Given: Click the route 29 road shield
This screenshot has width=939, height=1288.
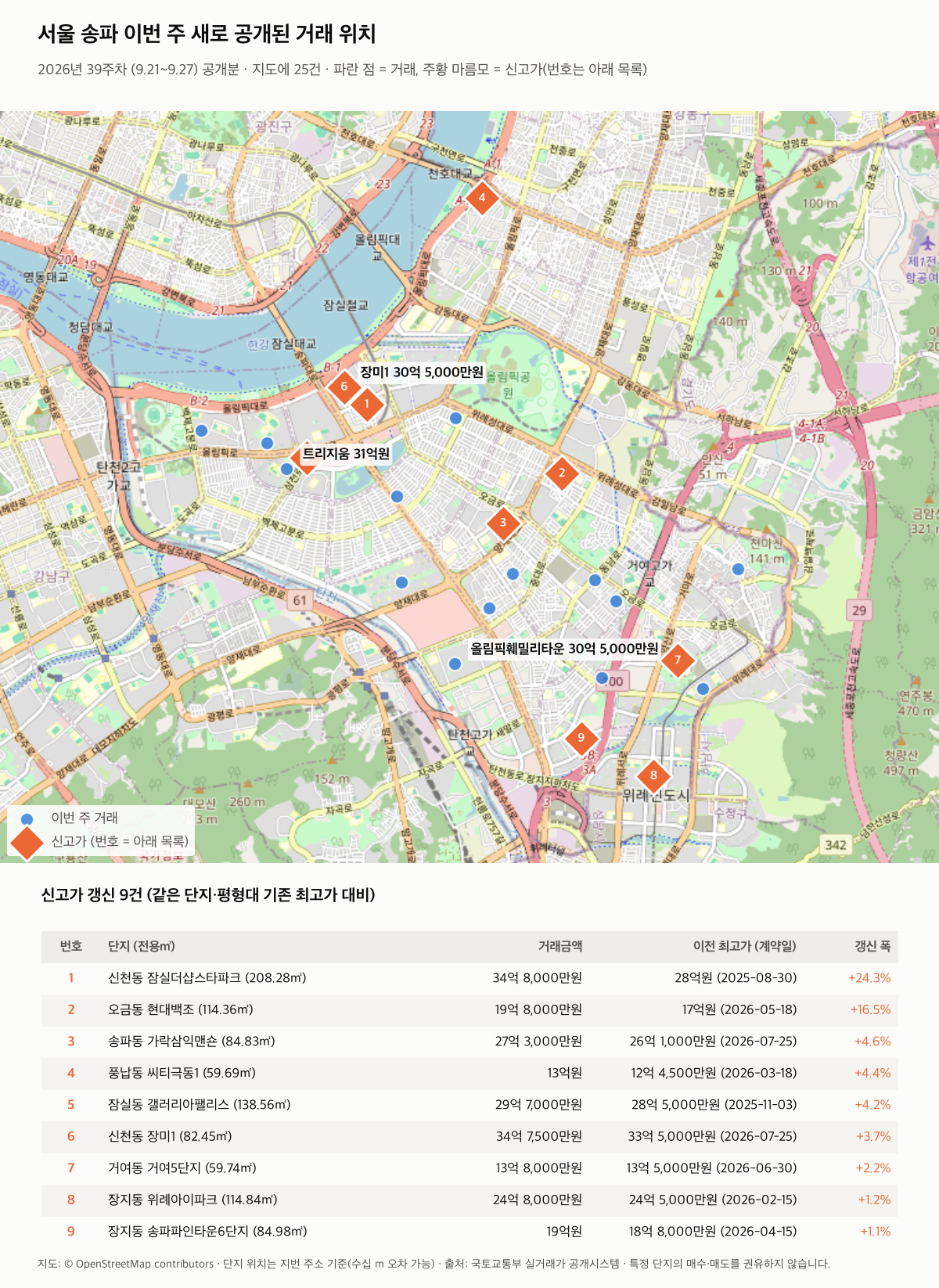Looking at the screenshot, I should coord(859,610).
